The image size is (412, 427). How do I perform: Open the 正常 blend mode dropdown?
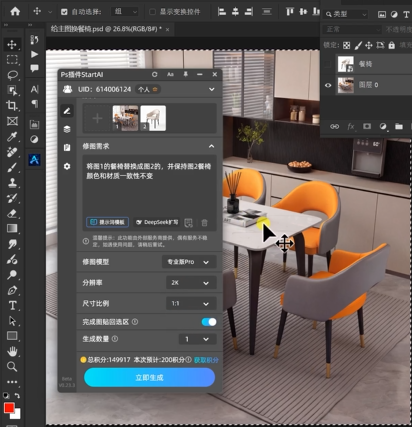coord(352,30)
